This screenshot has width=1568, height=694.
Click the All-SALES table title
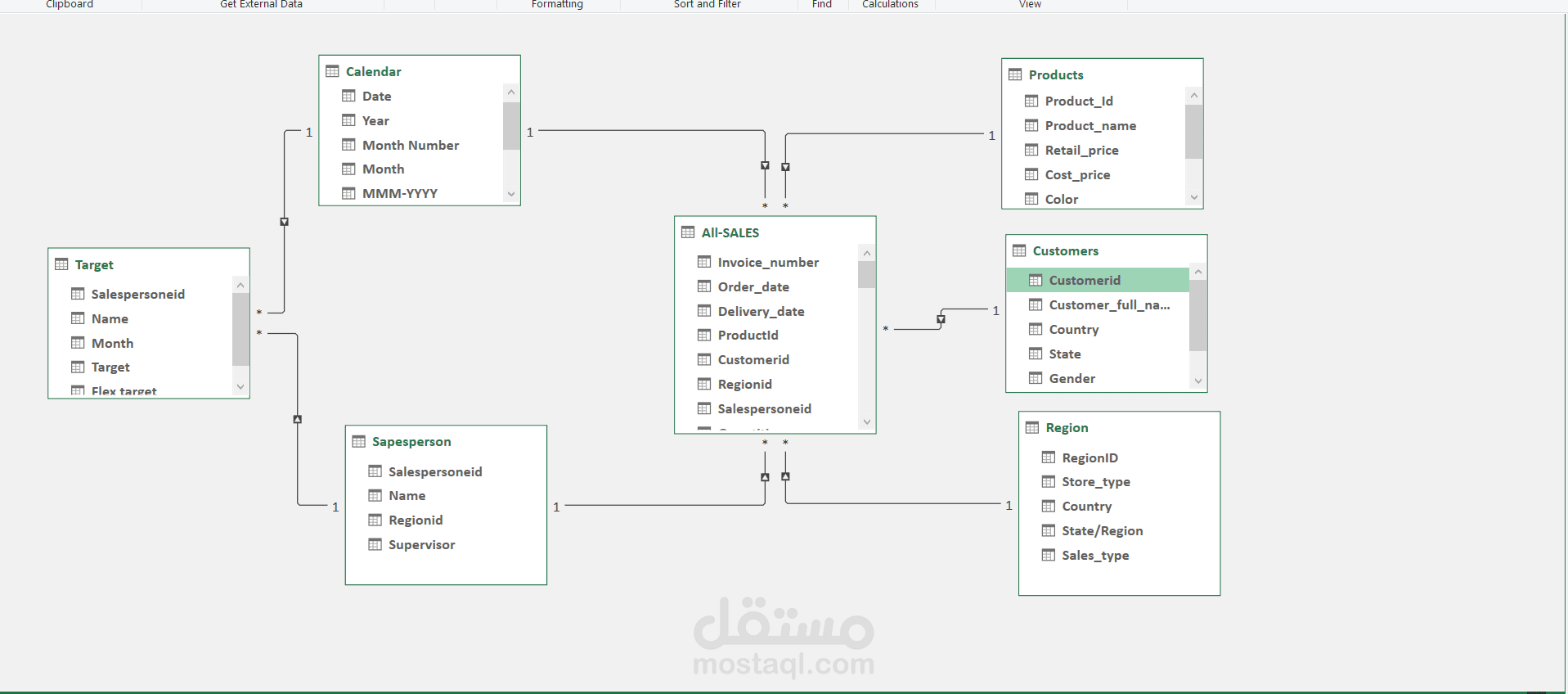[x=730, y=232]
